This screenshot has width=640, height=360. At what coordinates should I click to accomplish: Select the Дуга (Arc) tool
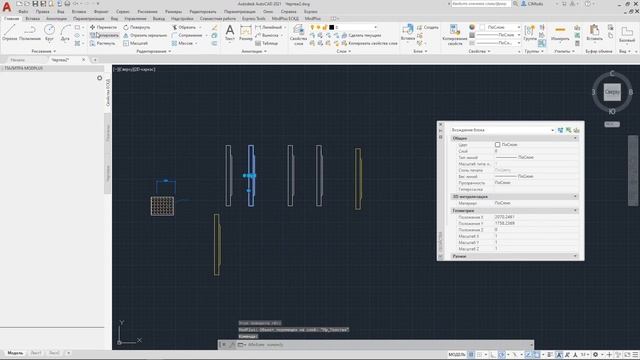point(65,33)
